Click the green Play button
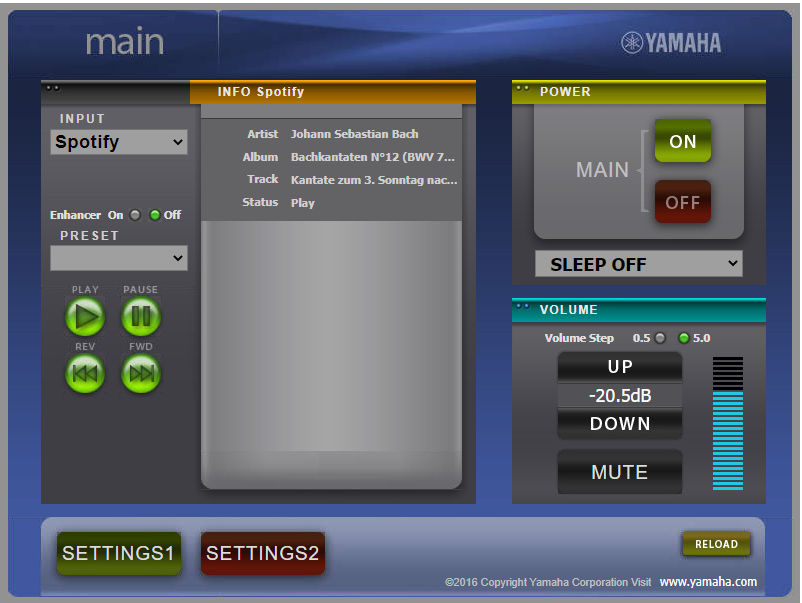802x603 pixels. (85, 317)
